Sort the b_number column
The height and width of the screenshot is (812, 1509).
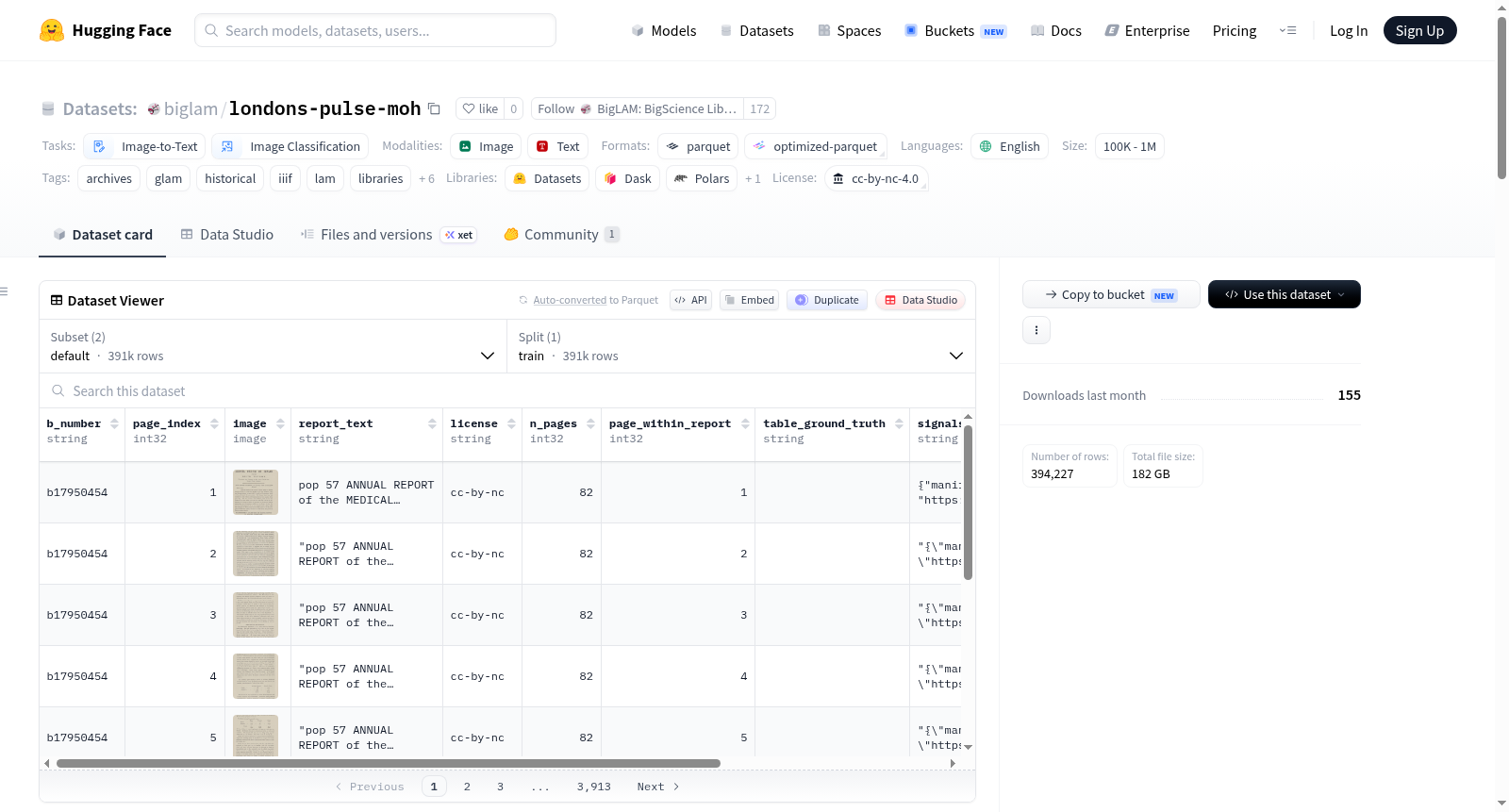tap(114, 423)
